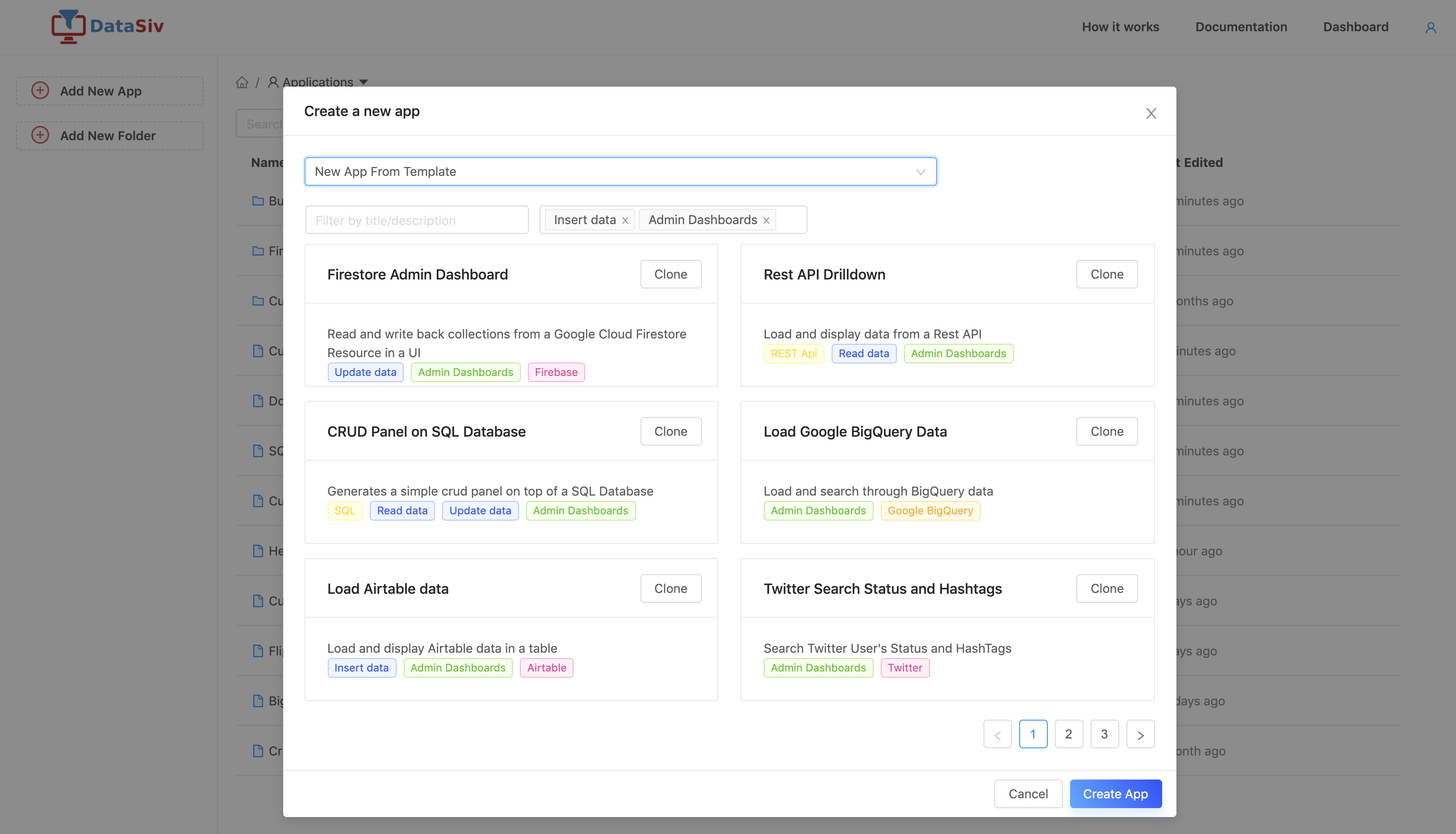Select page 2 of templates

click(x=1069, y=734)
